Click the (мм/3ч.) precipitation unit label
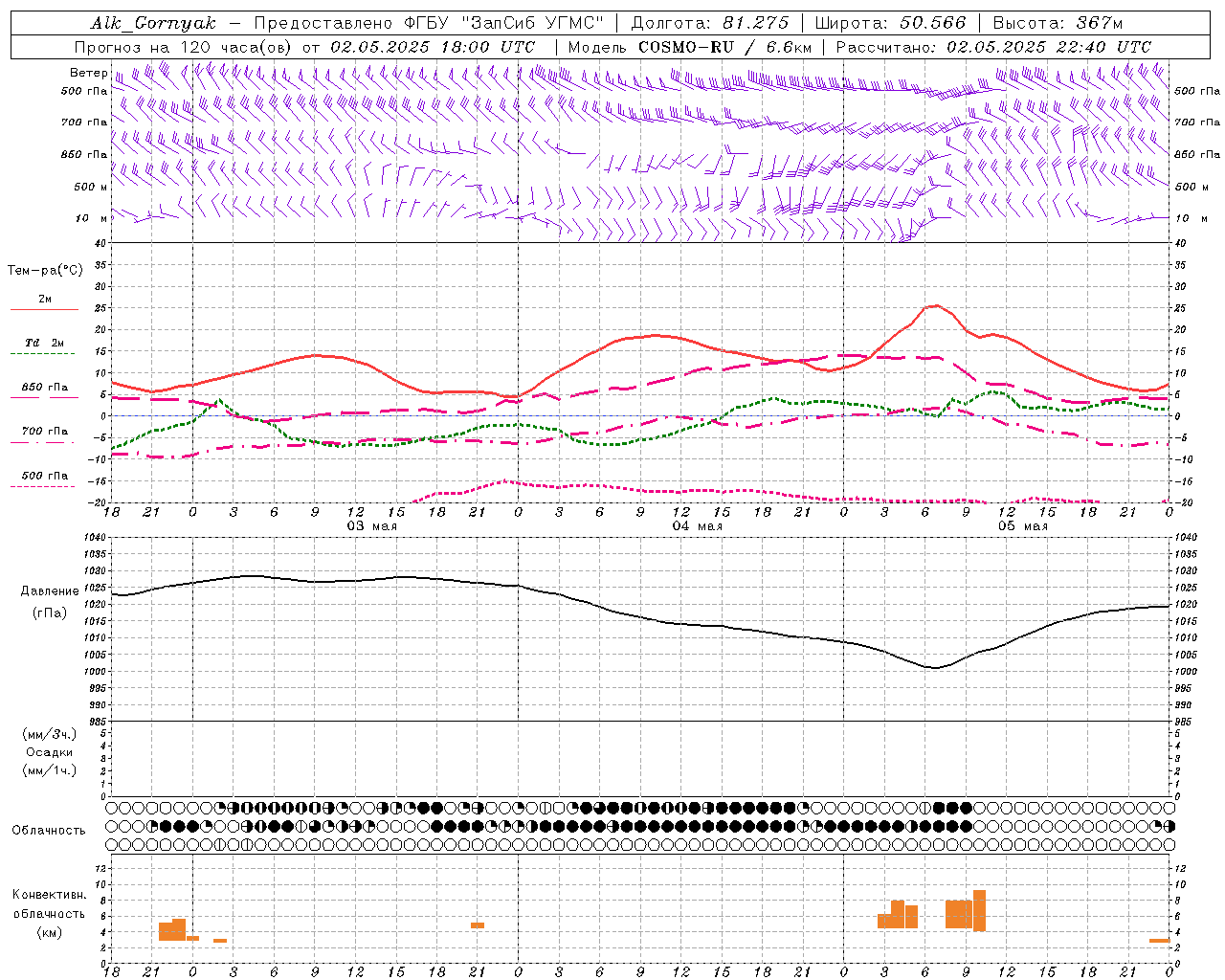This screenshot has width=1225, height=980. click(50, 734)
